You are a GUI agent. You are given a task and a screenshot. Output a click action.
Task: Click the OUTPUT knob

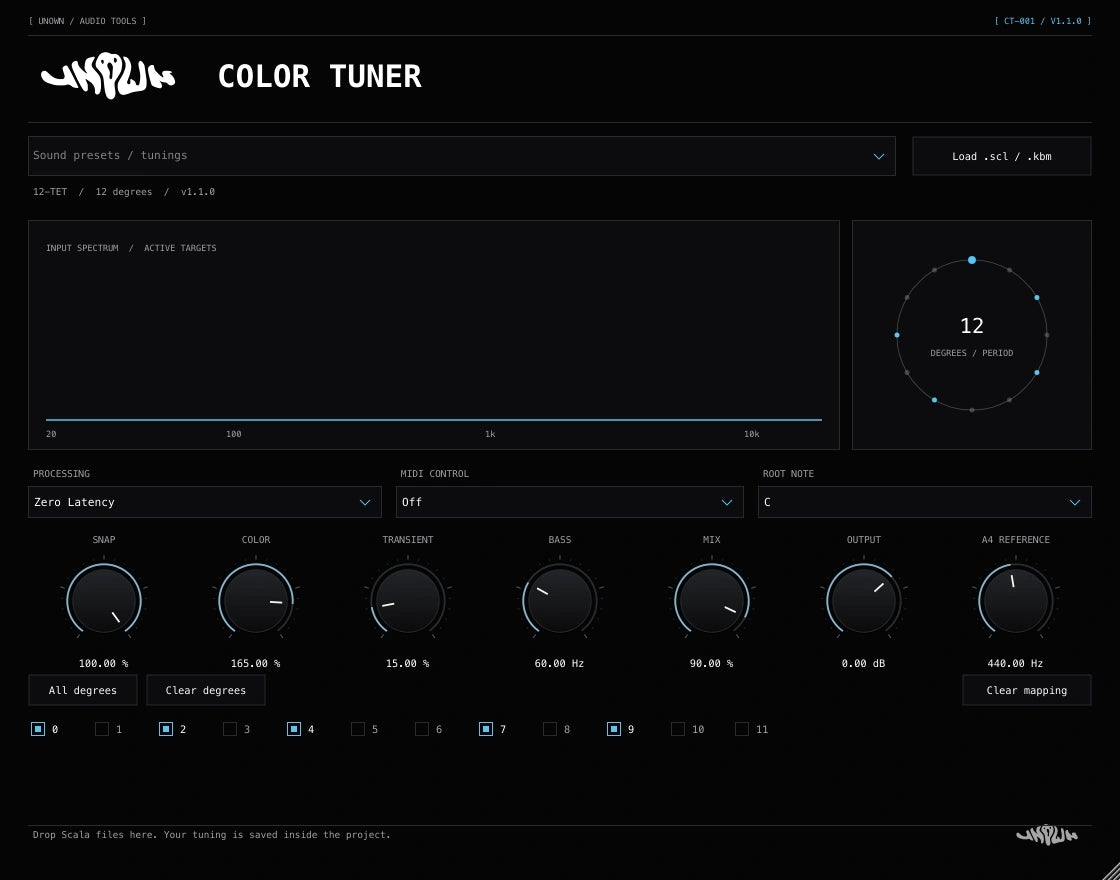click(864, 600)
